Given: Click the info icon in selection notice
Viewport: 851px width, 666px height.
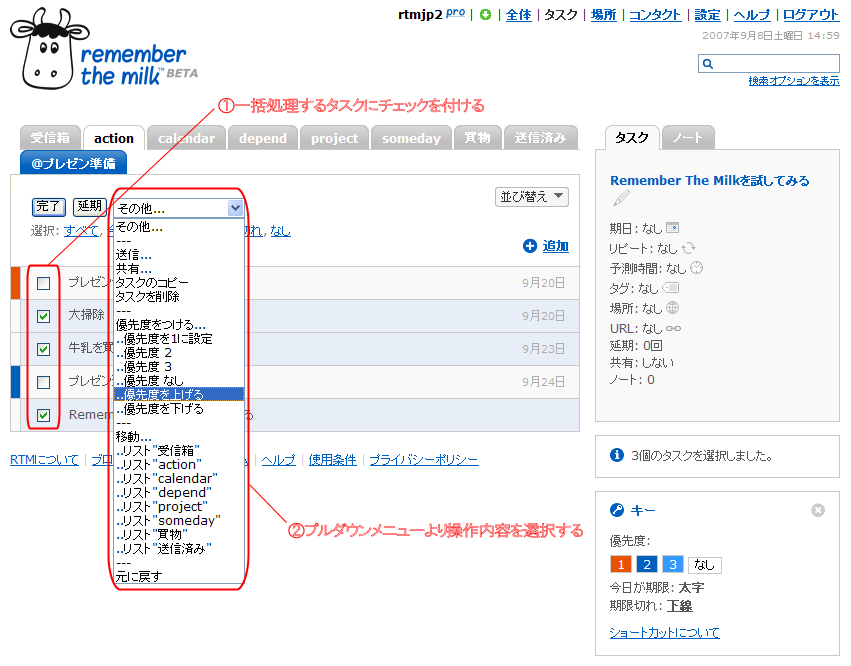Looking at the screenshot, I should 617,455.
